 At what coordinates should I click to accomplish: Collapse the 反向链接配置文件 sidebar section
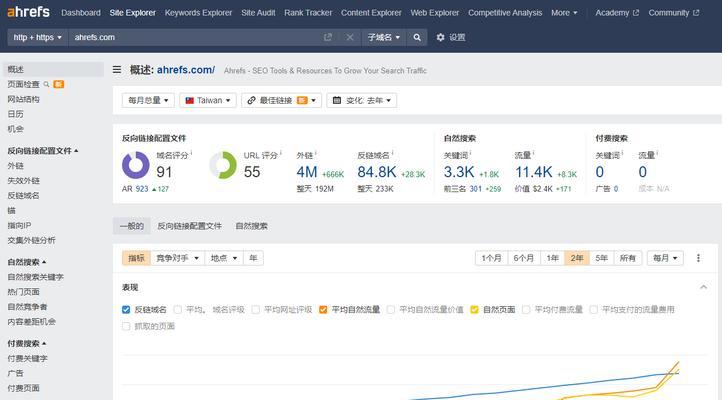(43, 151)
